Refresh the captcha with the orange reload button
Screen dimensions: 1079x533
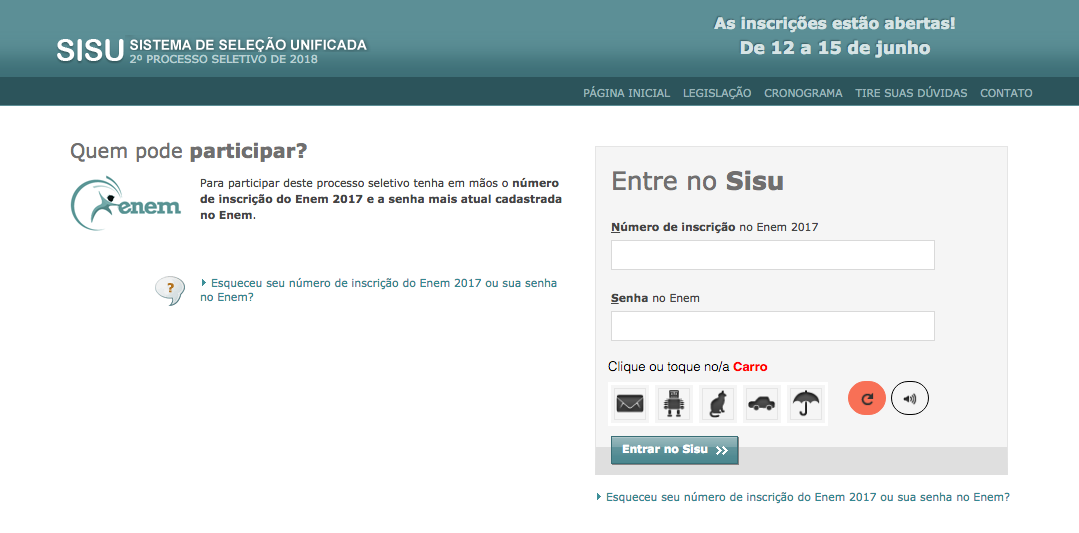click(x=867, y=398)
